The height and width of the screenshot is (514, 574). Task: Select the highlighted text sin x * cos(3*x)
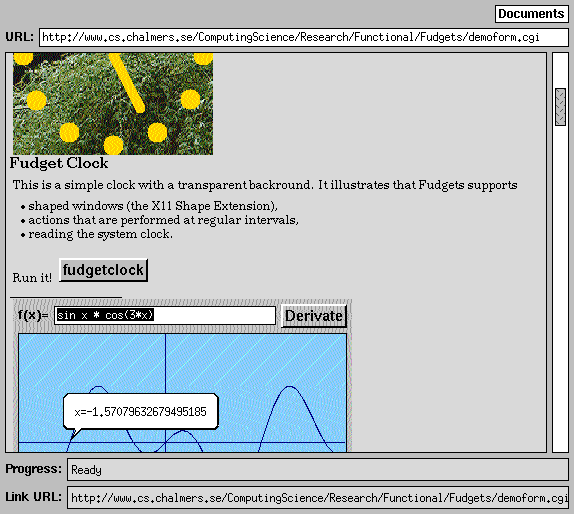point(105,315)
